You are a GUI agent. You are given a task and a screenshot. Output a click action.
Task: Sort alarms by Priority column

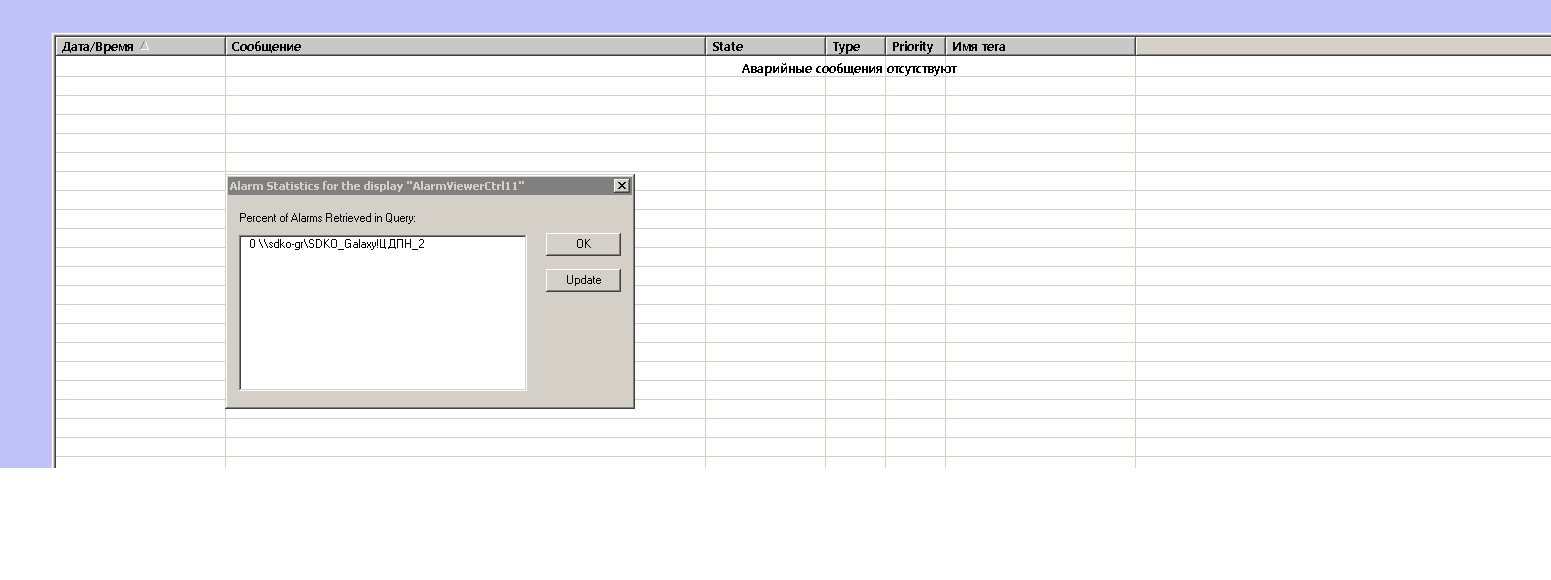(x=914, y=46)
